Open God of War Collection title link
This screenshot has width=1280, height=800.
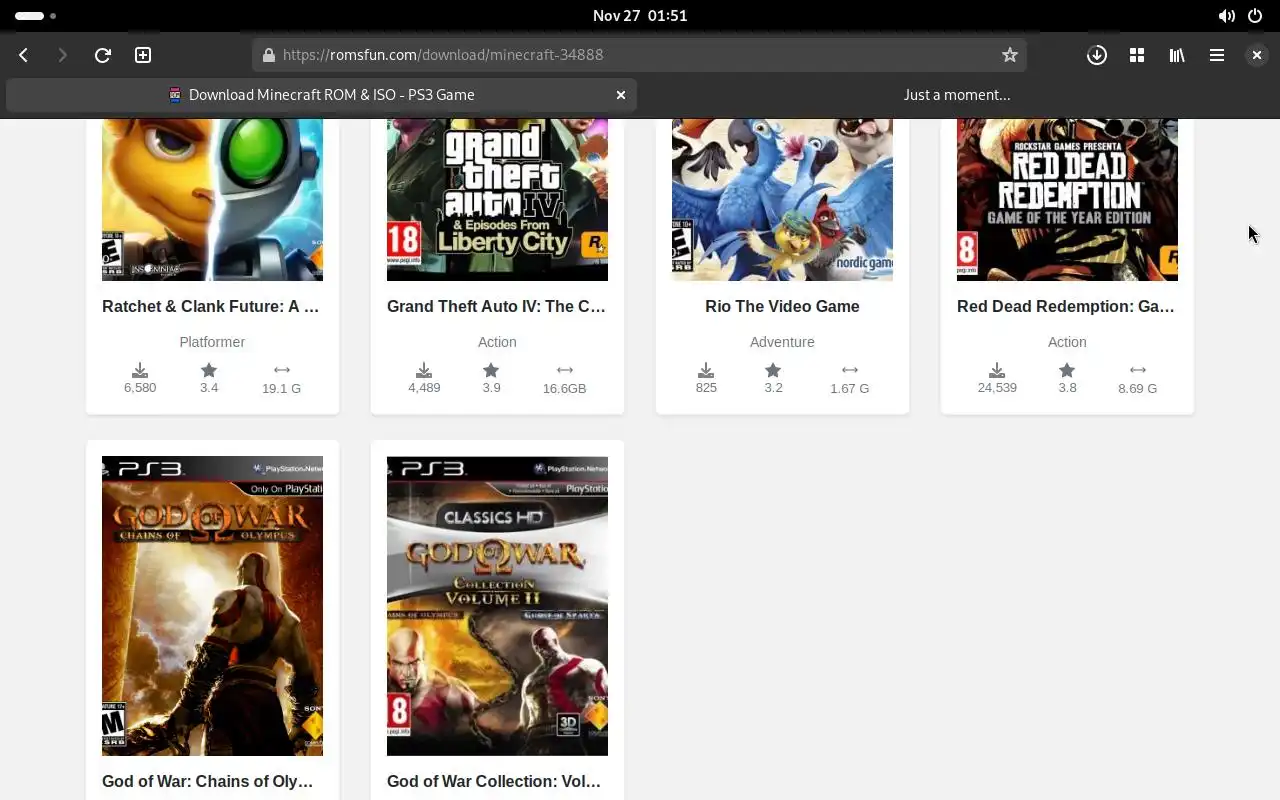pyautogui.click(x=494, y=781)
